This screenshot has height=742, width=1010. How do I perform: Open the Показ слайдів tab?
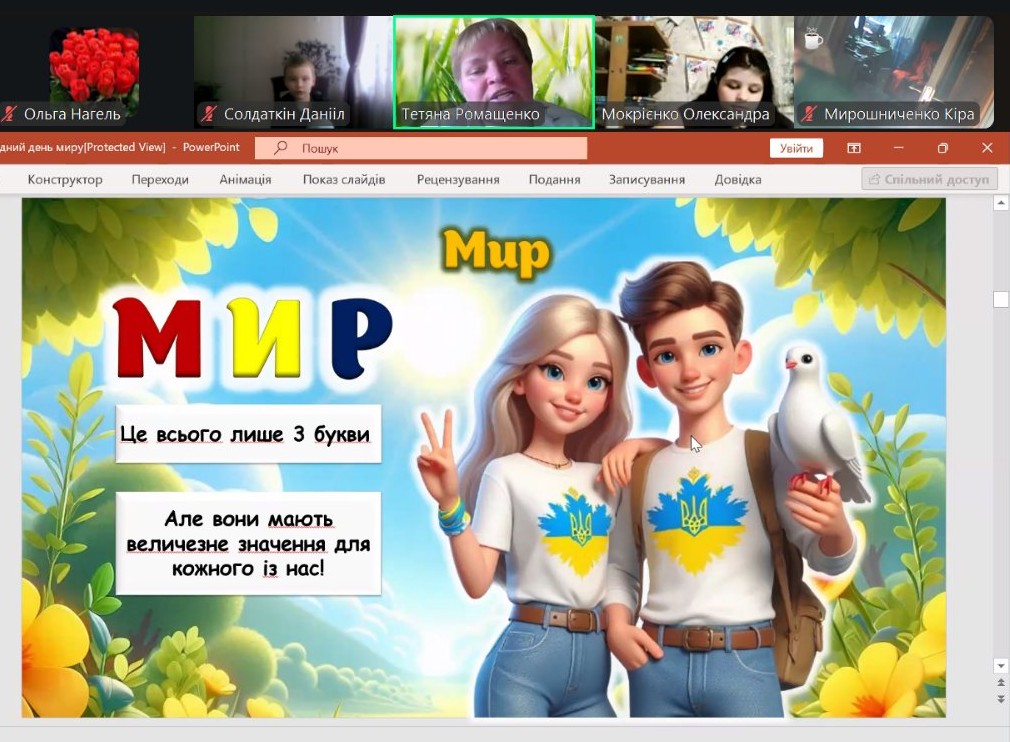pyautogui.click(x=344, y=180)
